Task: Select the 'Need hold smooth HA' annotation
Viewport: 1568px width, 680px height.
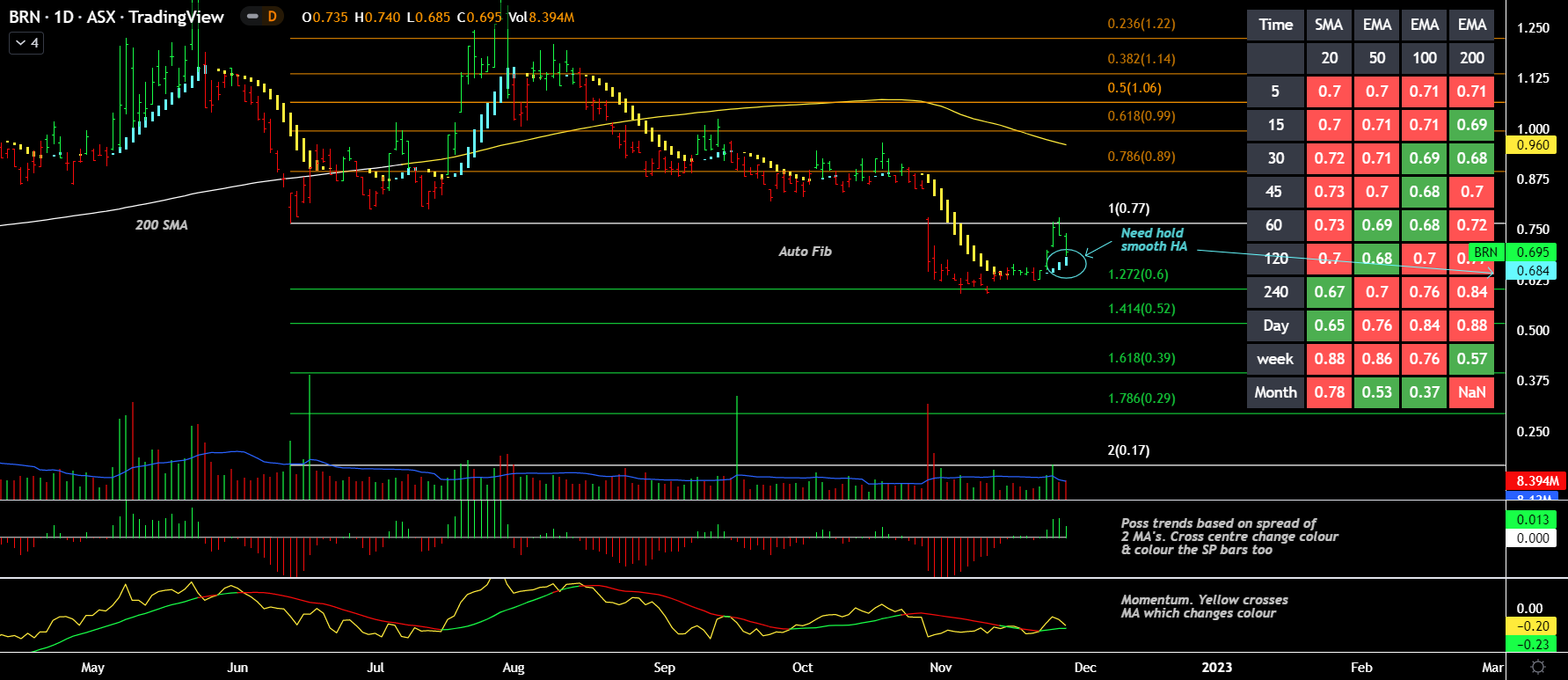Action: [1153, 239]
